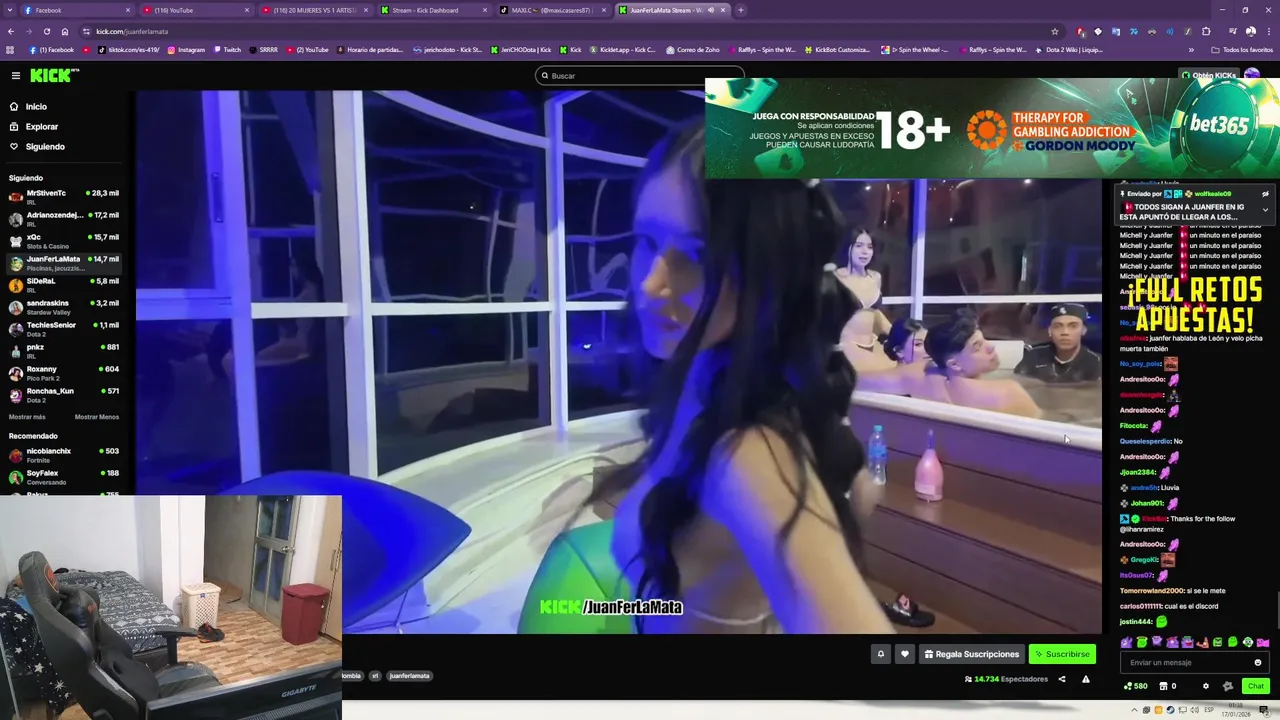This screenshot has width=1280, height=720.
Task: Open xQc channel in the sidebar
Action: [64, 240]
